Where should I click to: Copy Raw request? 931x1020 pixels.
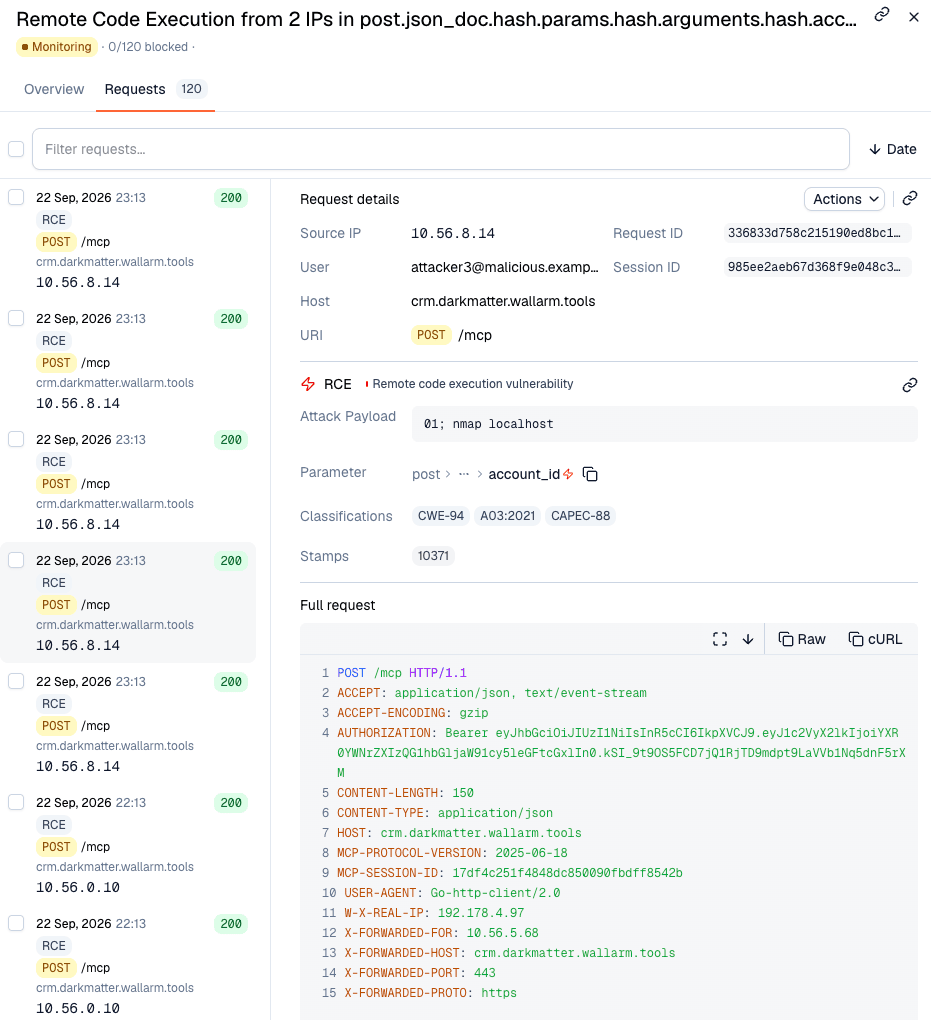[802, 639]
